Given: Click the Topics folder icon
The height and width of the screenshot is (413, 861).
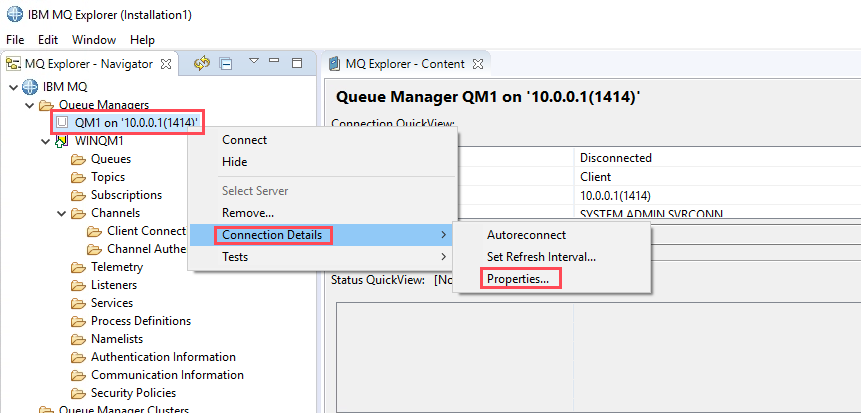Looking at the screenshot, I should pyautogui.click(x=79, y=177).
